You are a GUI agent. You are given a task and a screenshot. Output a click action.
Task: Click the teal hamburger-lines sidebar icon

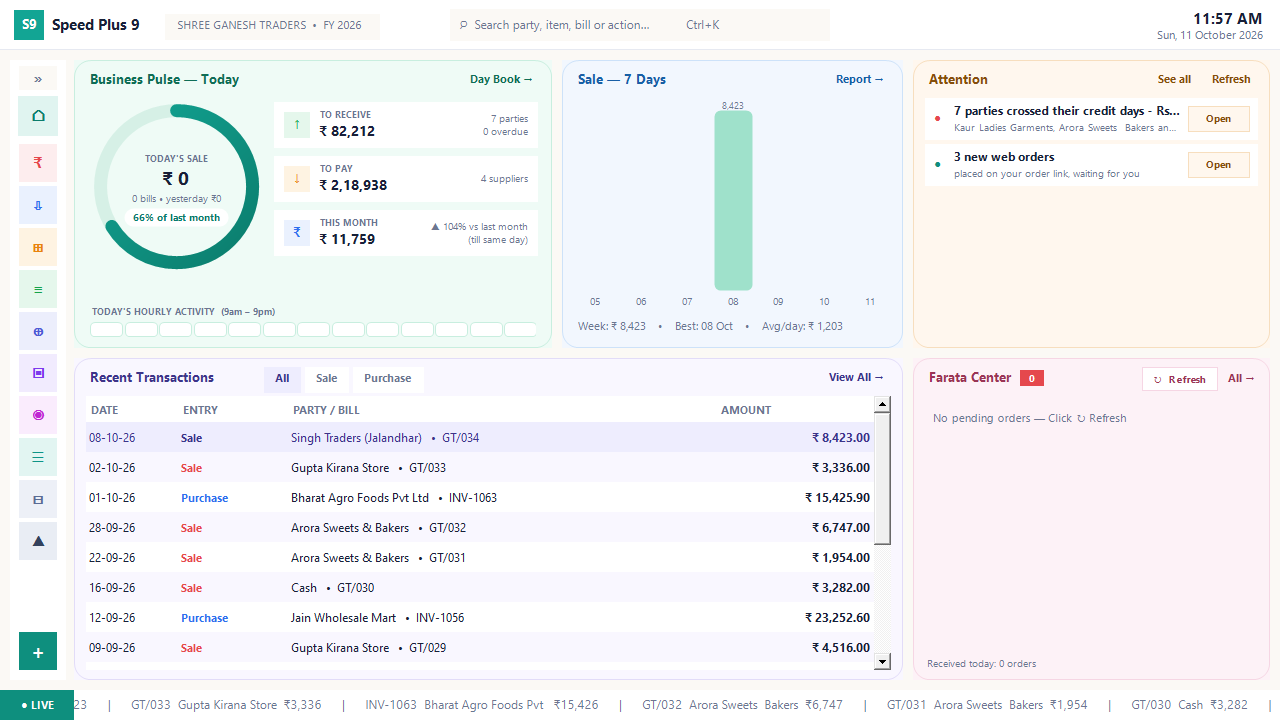(38, 457)
